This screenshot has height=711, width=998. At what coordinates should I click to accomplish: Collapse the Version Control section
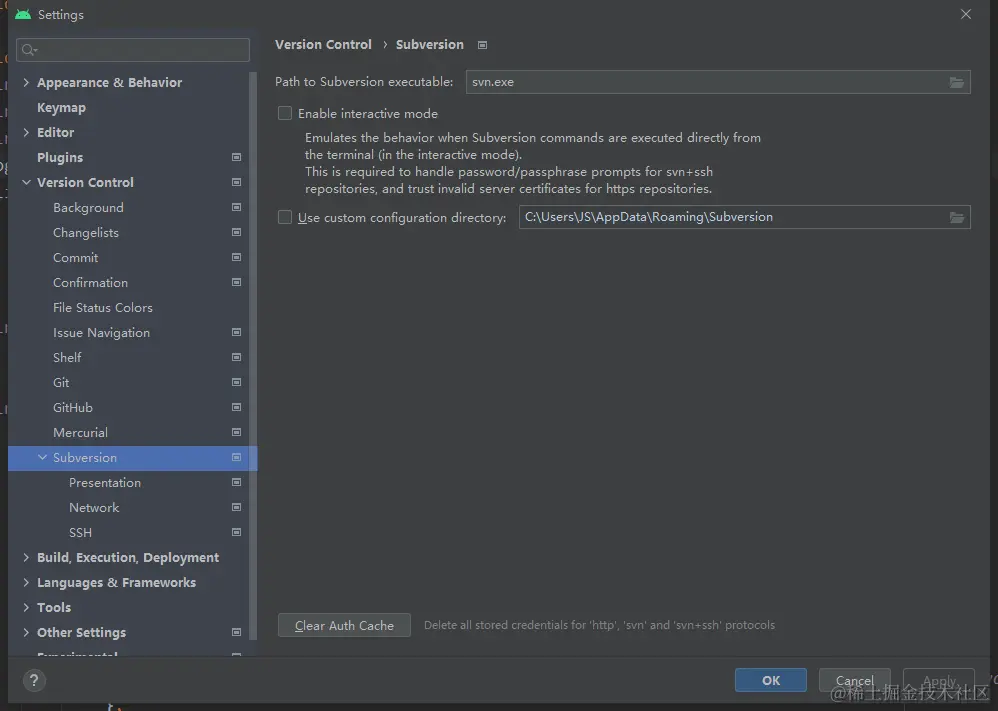click(26, 182)
